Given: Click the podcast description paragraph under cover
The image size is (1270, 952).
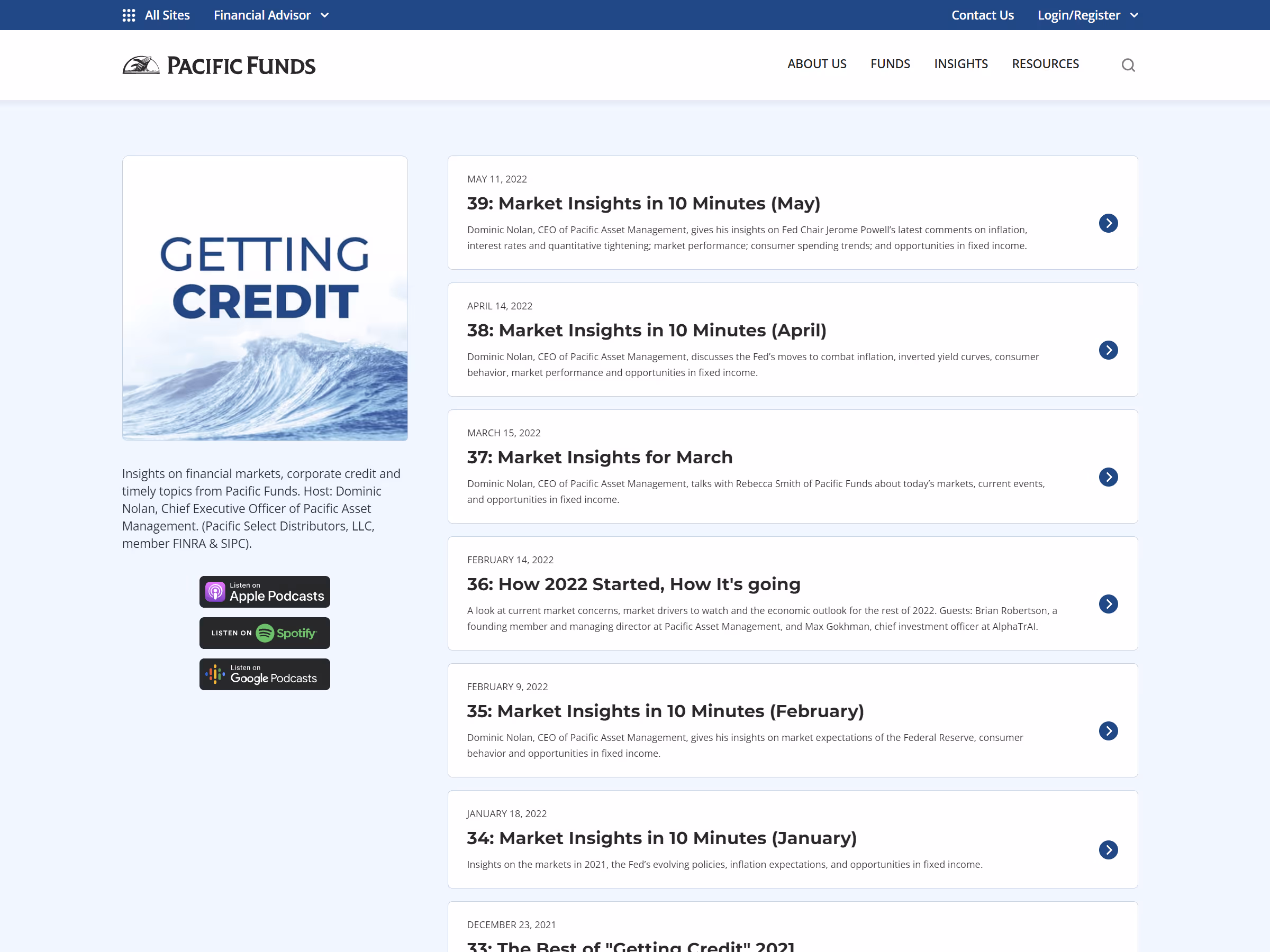Looking at the screenshot, I should click(x=261, y=508).
